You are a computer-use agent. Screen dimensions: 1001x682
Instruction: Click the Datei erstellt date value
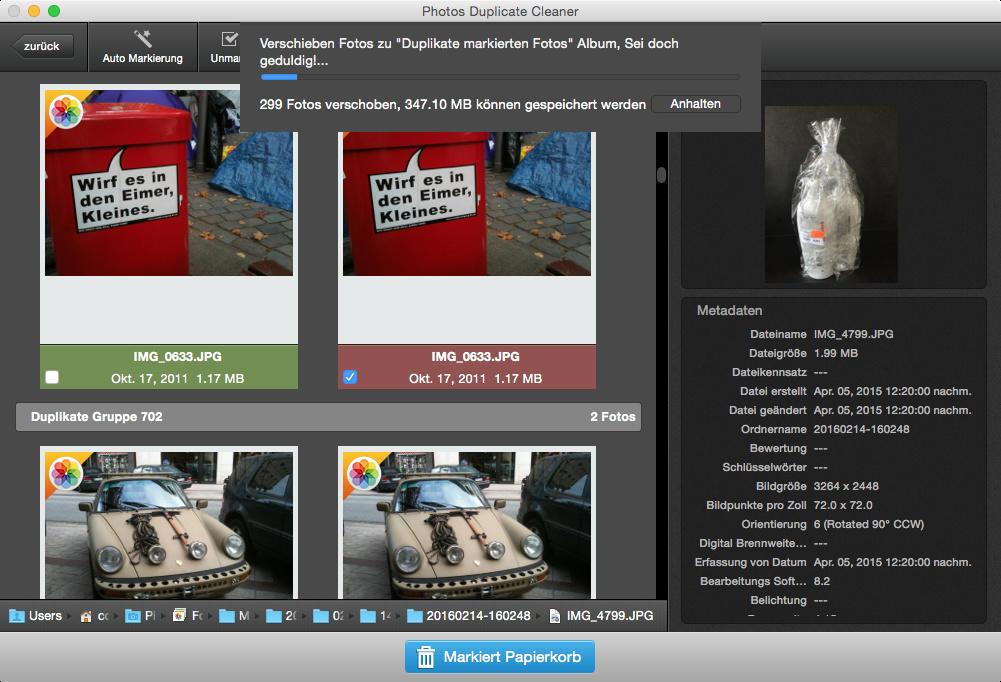pos(892,391)
